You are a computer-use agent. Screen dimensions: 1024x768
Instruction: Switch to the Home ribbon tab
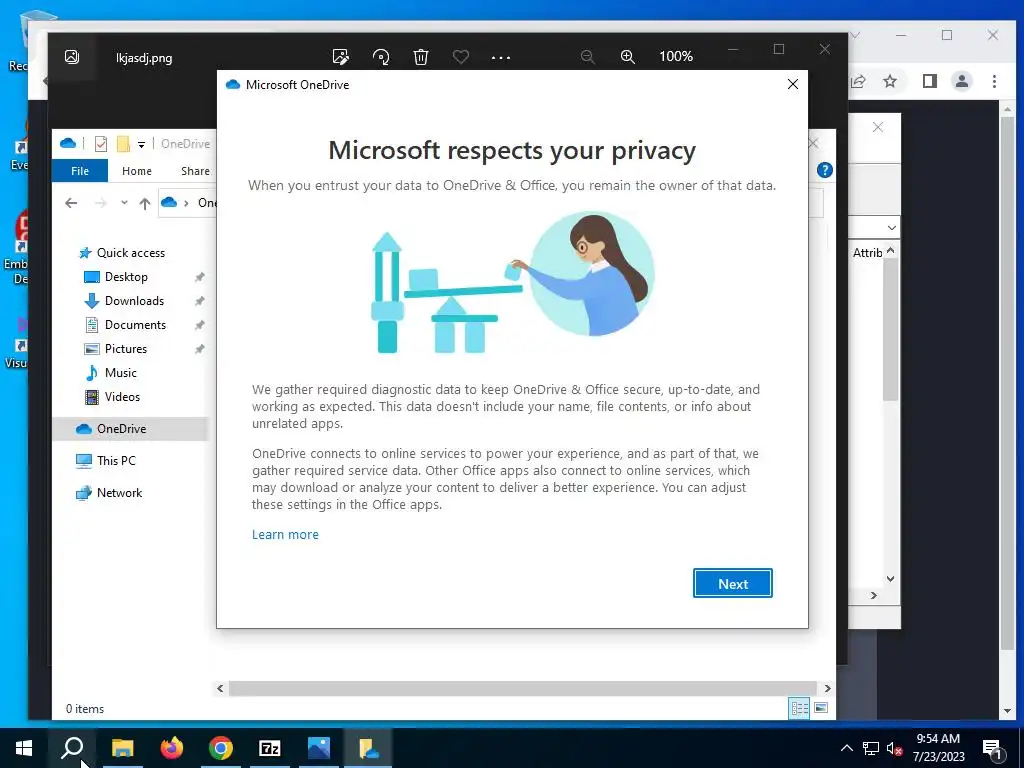[136, 170]
